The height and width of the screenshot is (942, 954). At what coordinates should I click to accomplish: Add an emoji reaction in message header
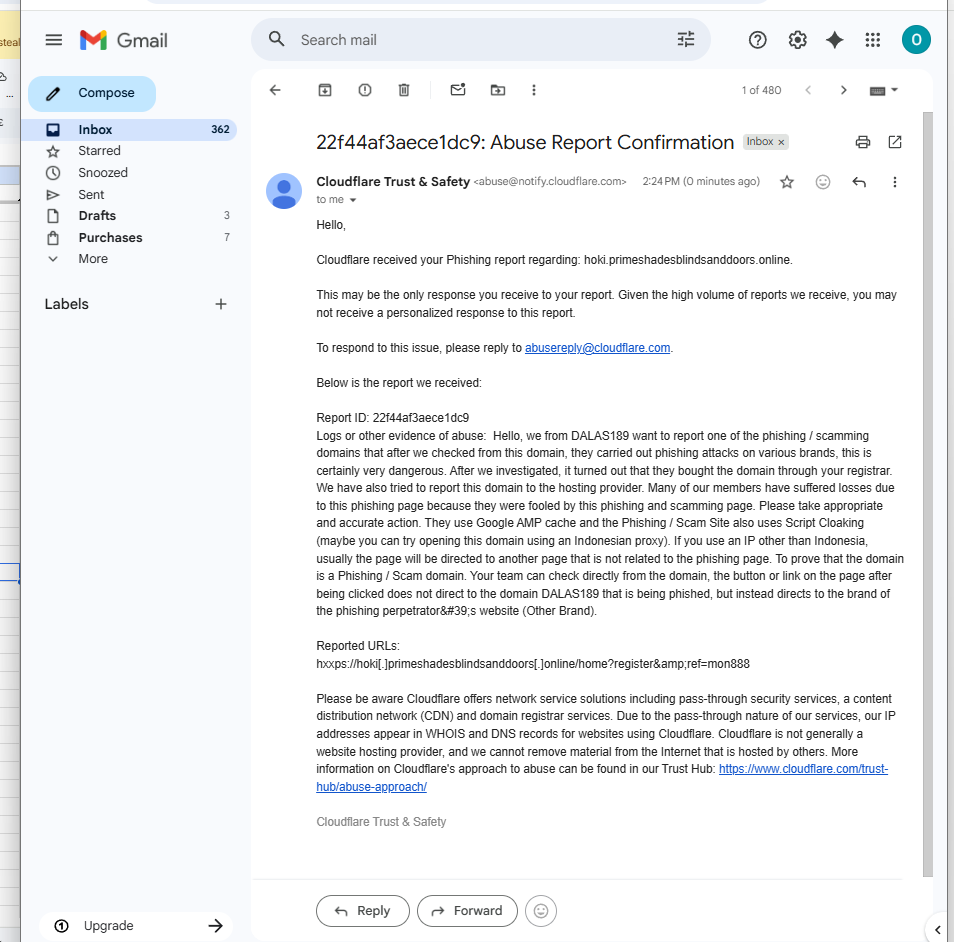tap(823, 182)
